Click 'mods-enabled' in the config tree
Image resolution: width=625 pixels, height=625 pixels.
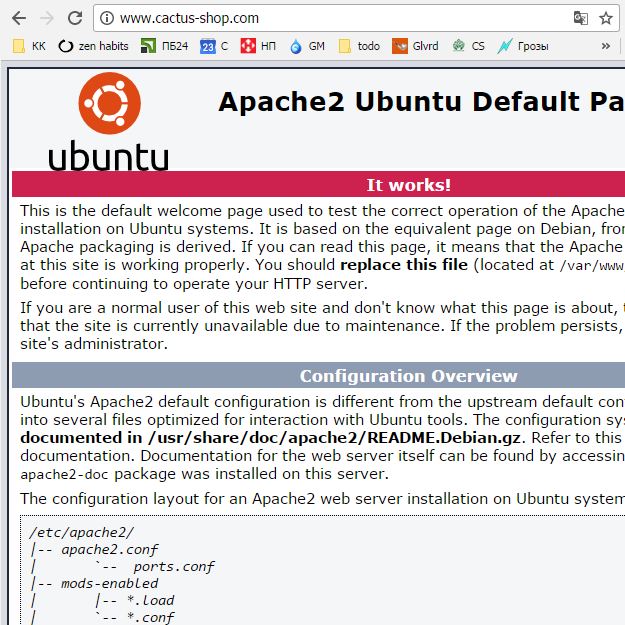[x=110, y=584]
